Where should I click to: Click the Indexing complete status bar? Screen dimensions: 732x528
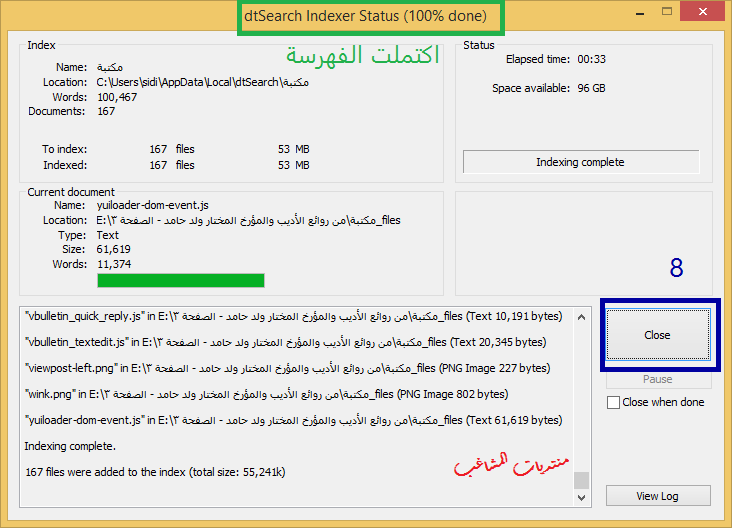pos(579,162)
